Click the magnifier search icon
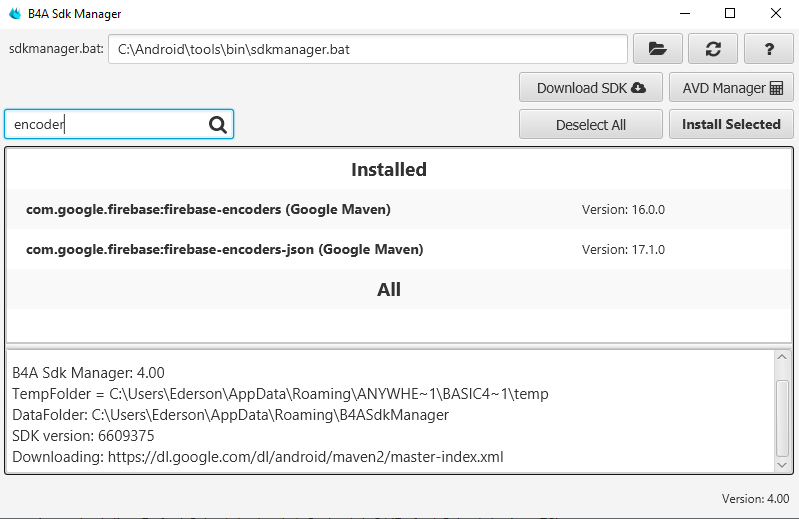The height and width of the screenshot is (519, 799). [x=218, y=124]
